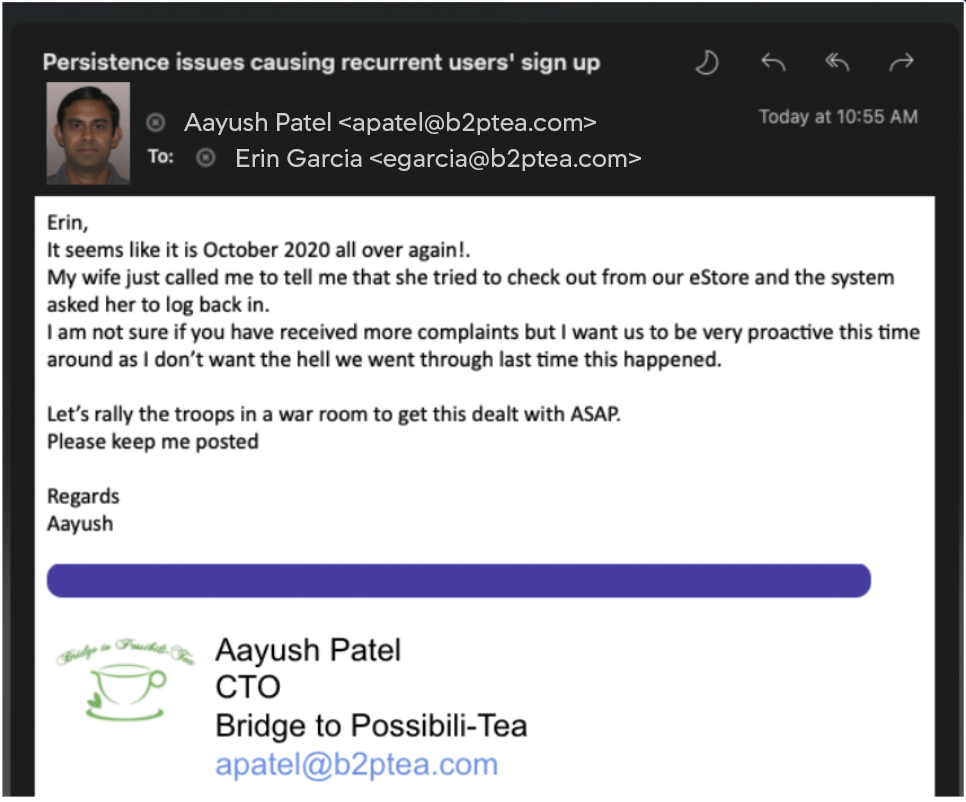Click the "CTO" title in signature

point(248,688)
